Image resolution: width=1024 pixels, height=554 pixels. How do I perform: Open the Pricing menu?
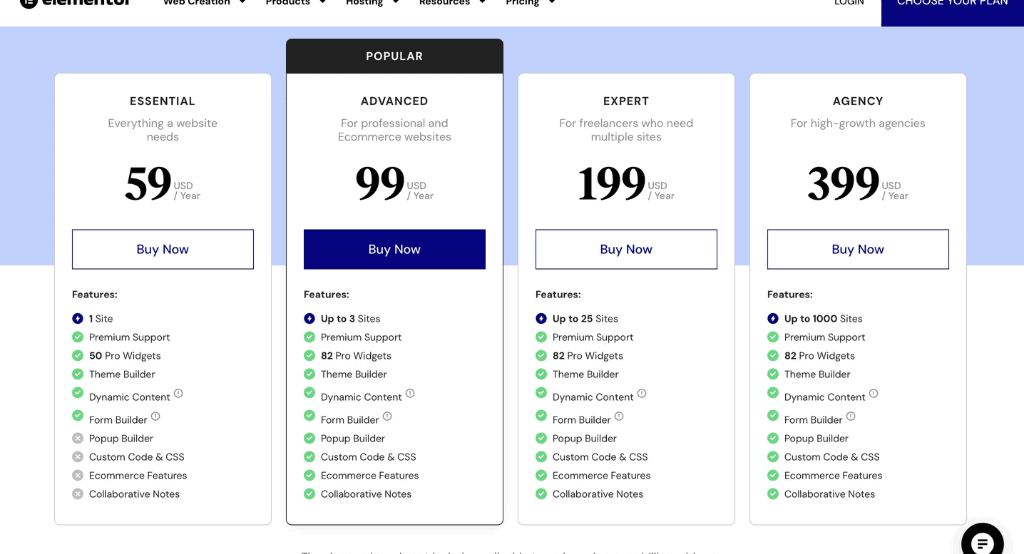pos(522,3)
